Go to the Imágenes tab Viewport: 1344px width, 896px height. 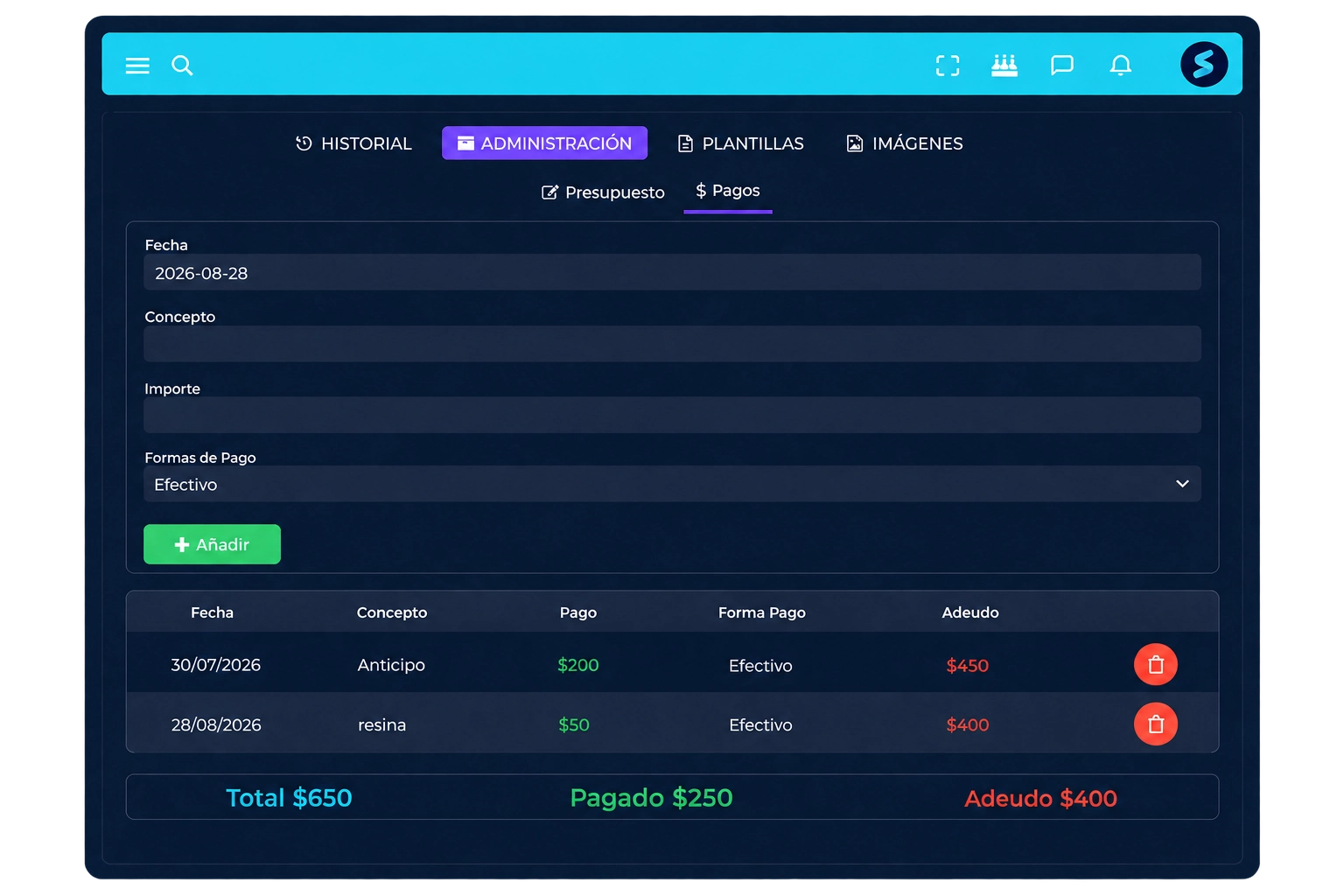(x=905, y=143)
